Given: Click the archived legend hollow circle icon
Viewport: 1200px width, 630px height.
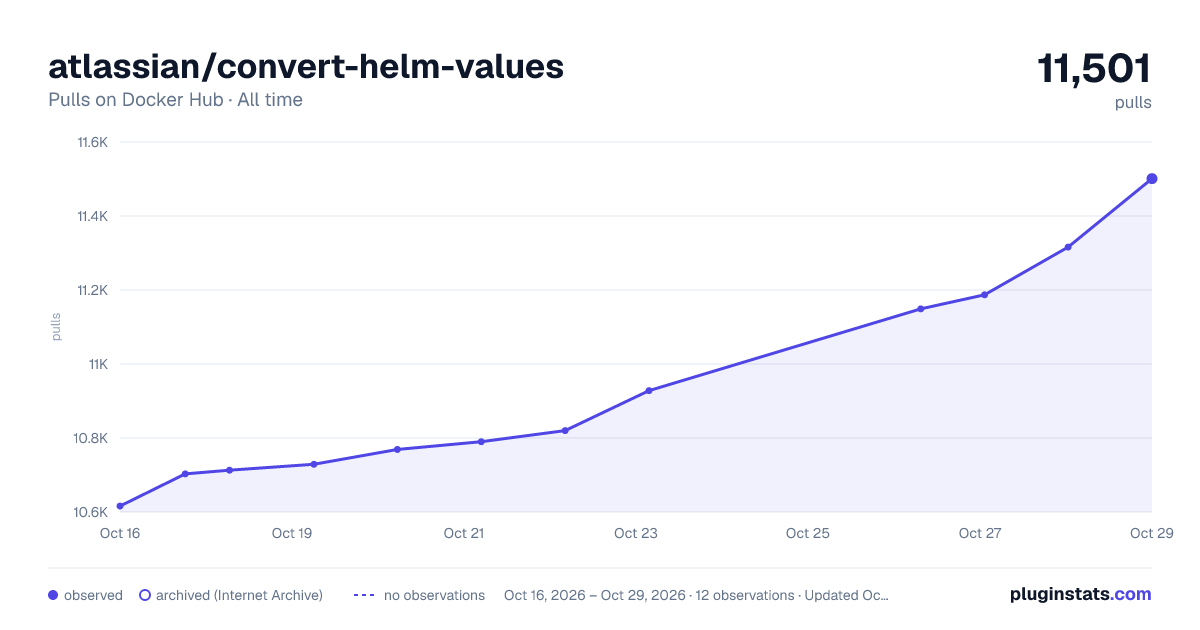Looking at the screenshot, I should [x=145, y=595].
